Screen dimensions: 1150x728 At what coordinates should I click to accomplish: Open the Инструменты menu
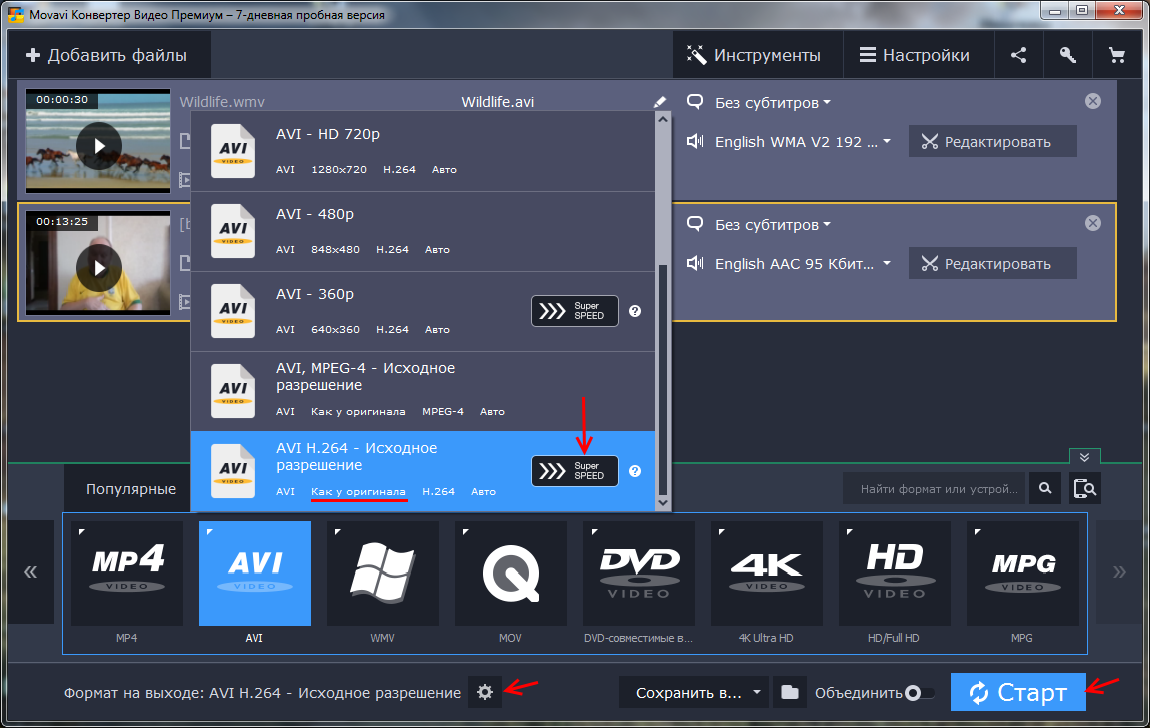(x=758, y=55)
